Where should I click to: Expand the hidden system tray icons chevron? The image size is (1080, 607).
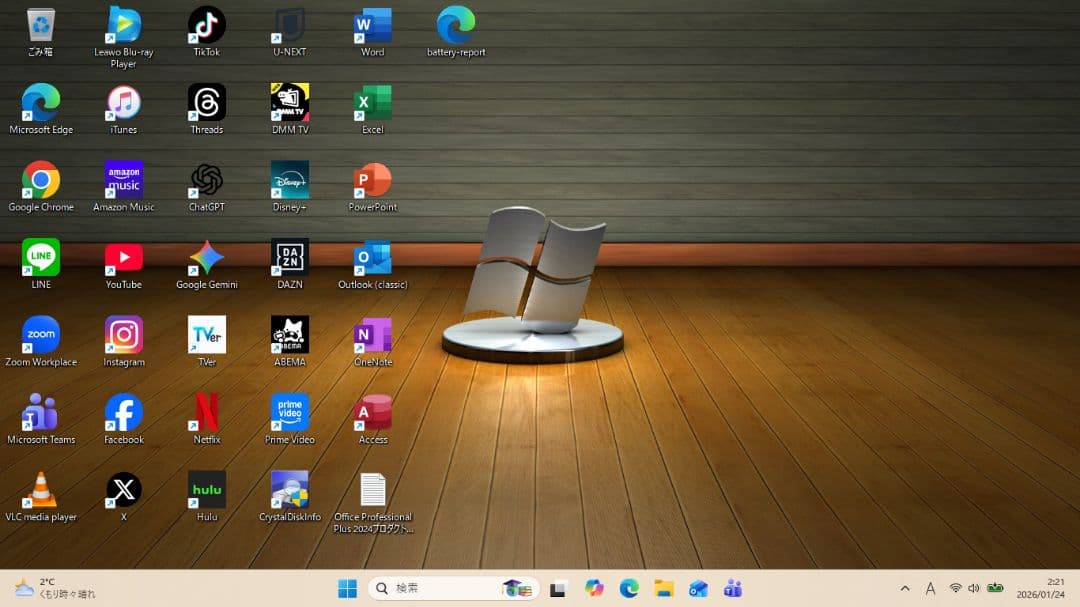point(905,589)
